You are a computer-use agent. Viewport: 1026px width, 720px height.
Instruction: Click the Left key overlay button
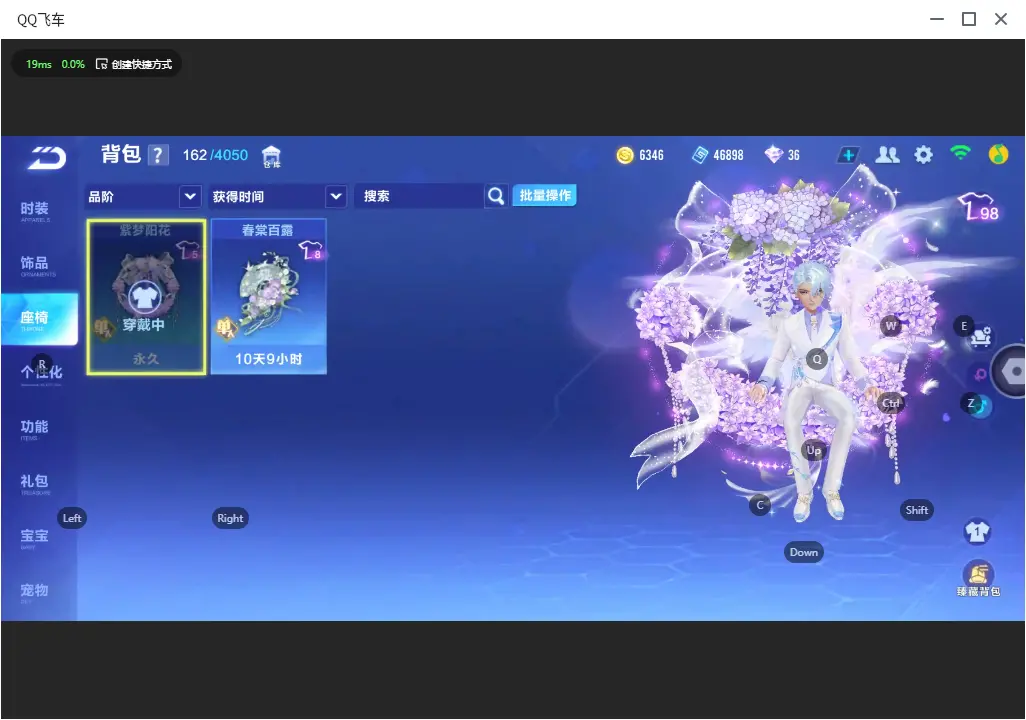pos(72,518)
